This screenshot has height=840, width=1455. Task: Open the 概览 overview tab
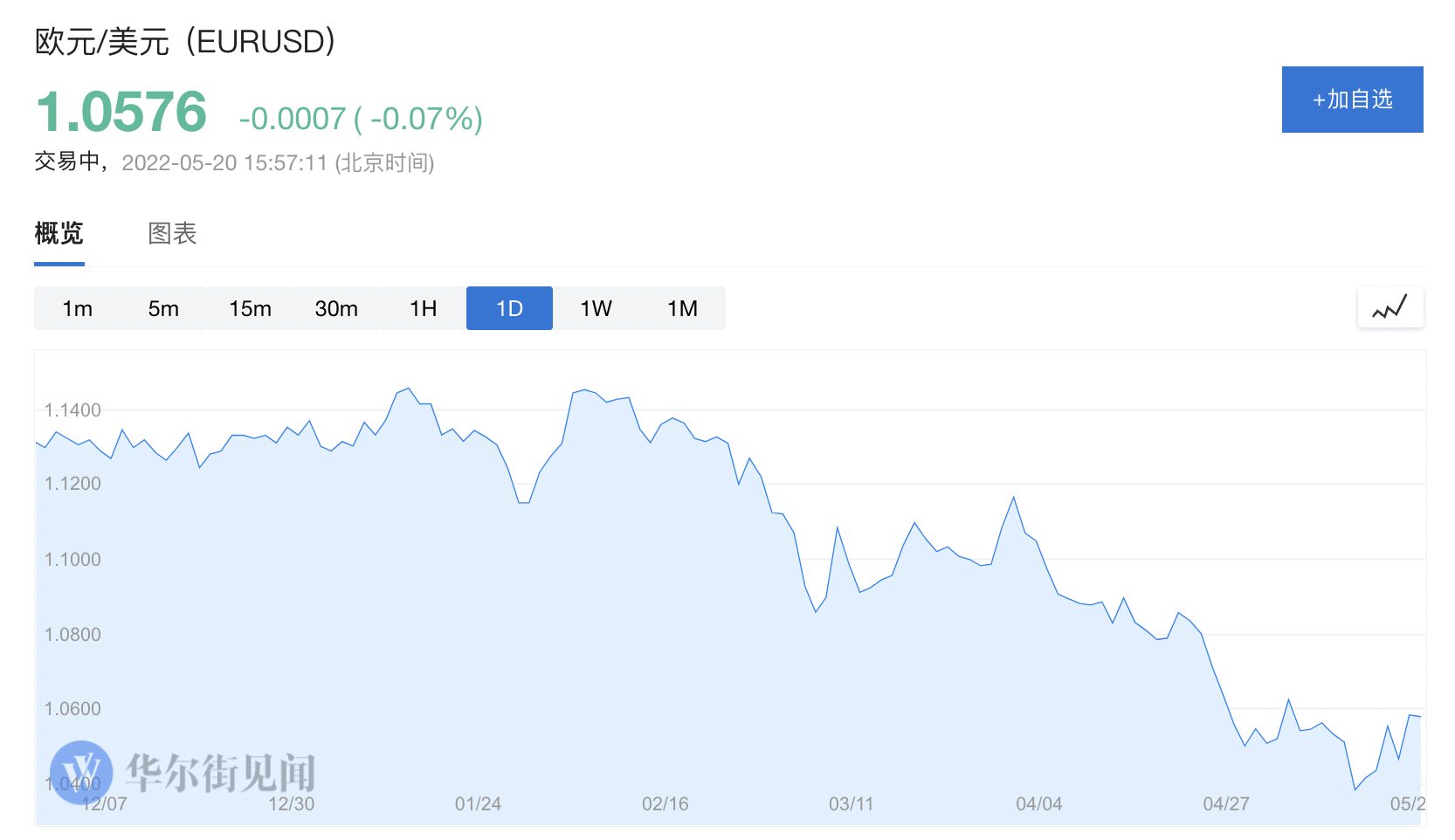coord(59,233)
